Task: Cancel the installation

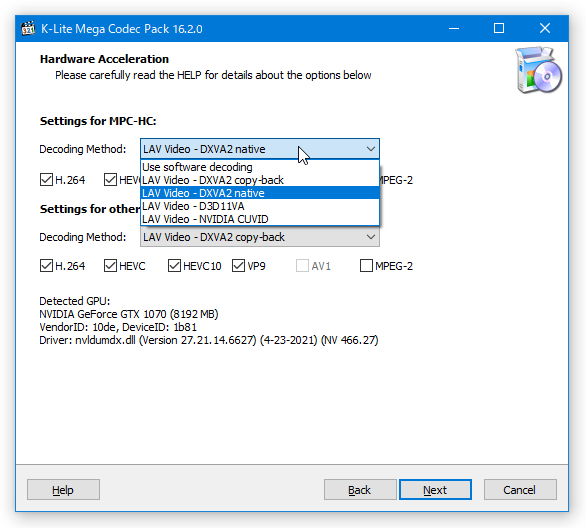Action: (x=520, y=490)
